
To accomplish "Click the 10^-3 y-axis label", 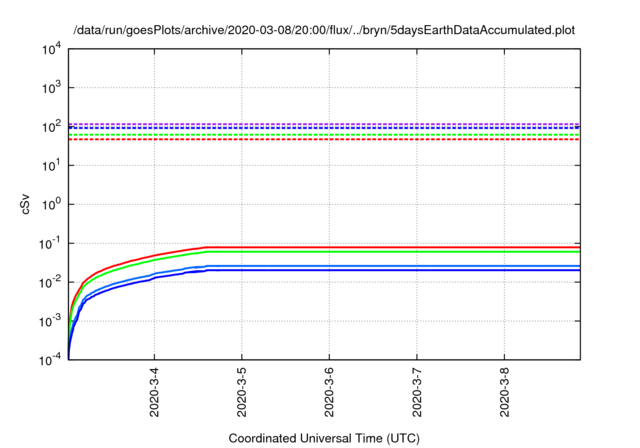I will coord(50,322).
